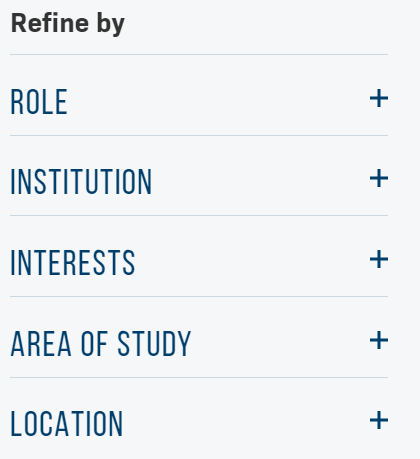Click the plus icon next to AREA OF STUDY
This screenshot has height=459, width=420.
point(379,340)
